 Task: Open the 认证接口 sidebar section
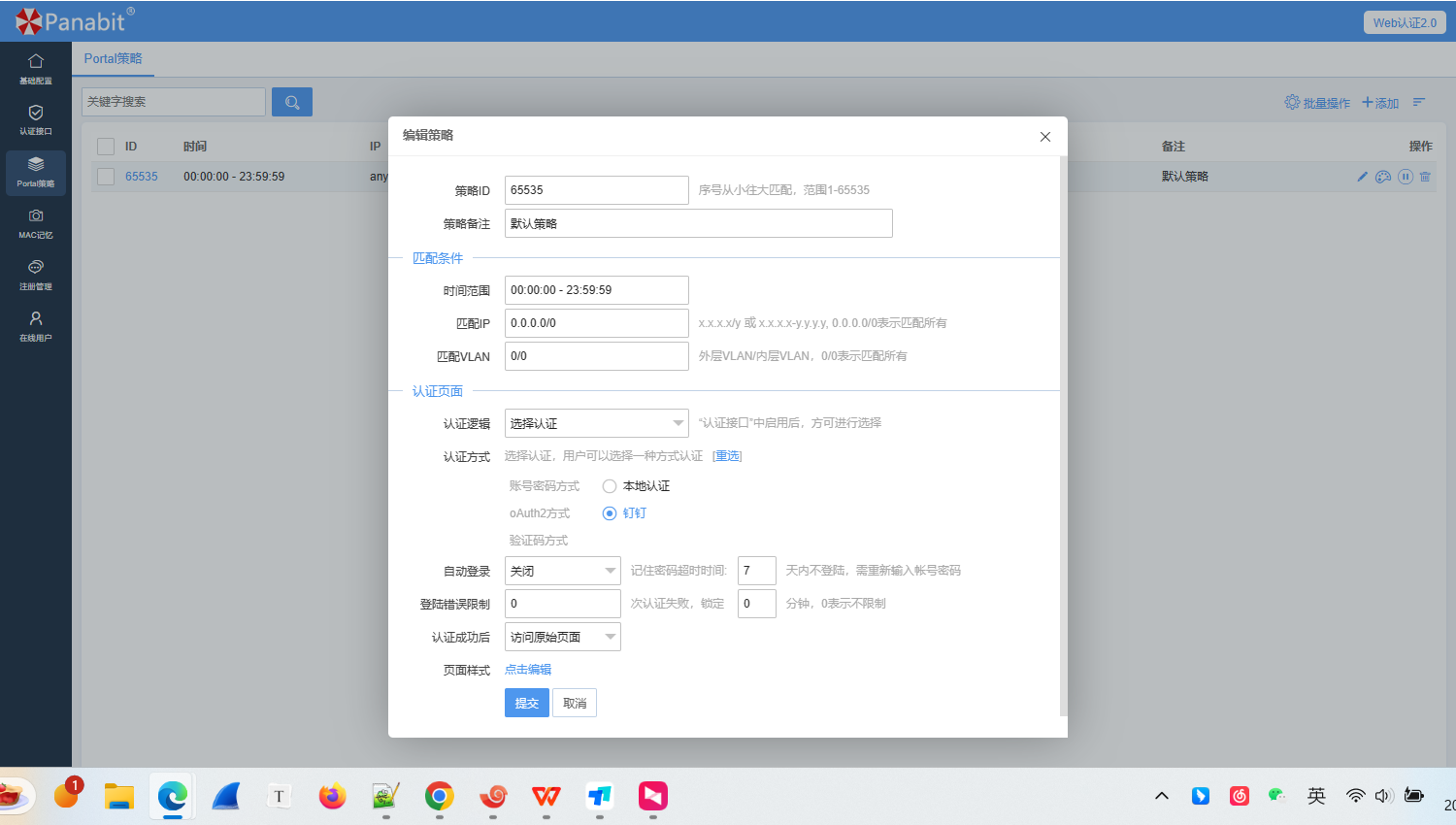click(x=36, y=119)
